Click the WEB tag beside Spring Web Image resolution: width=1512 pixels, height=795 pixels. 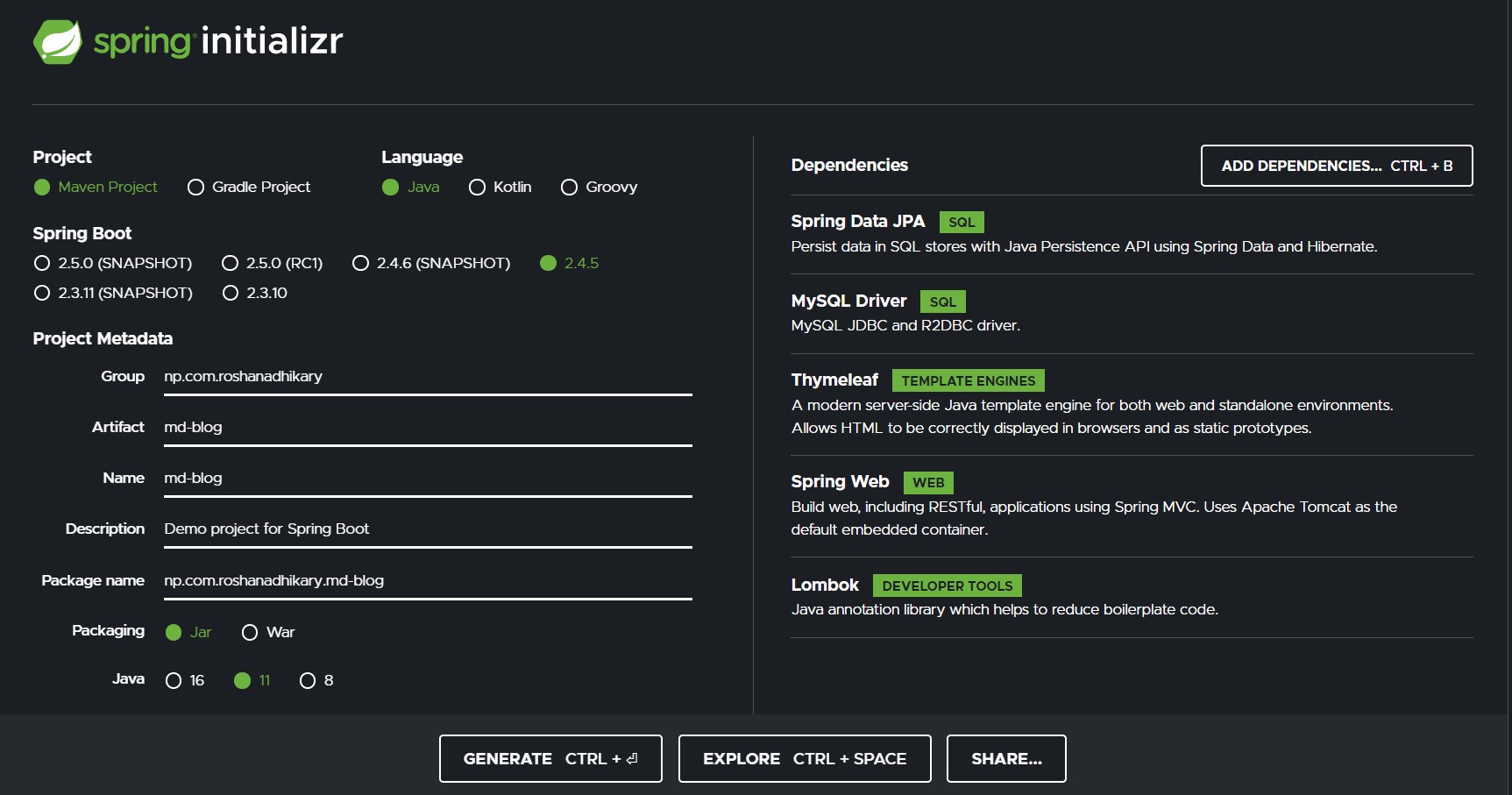[x=928, y=482]
